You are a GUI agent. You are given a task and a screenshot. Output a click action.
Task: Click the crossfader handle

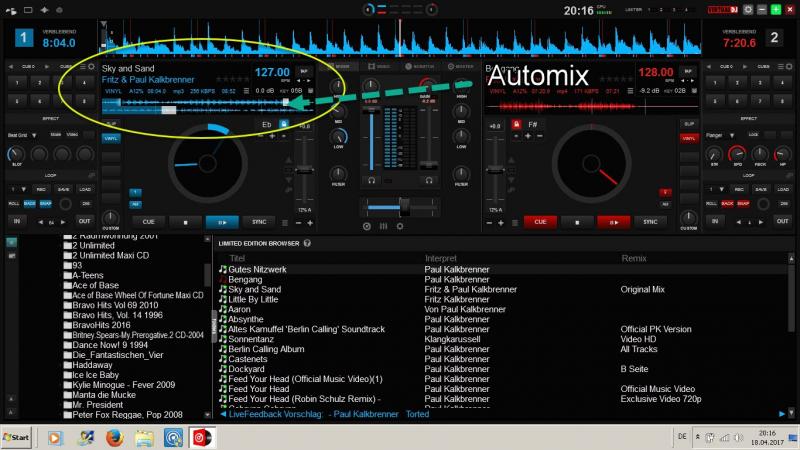[x=404, y=207]
